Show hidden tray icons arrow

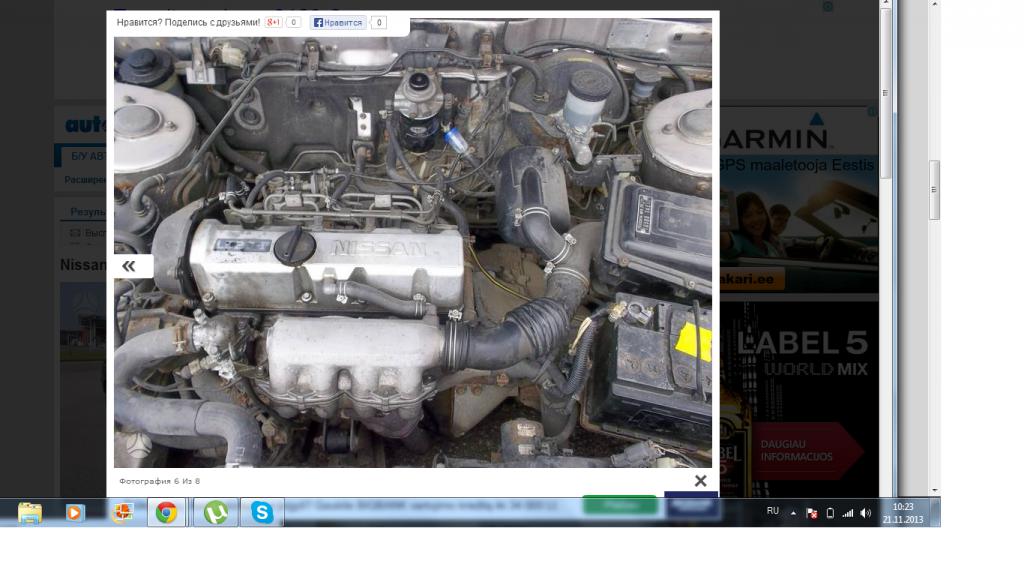pyautogui.click(x=793, y=513)
